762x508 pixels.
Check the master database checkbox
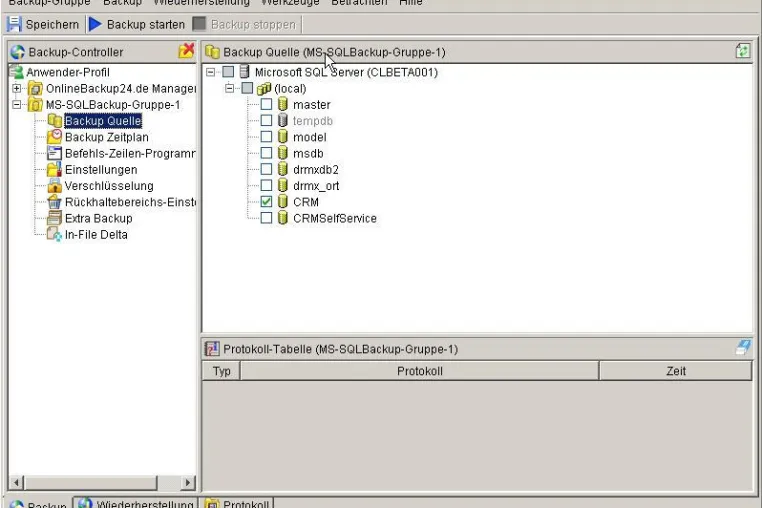[x=266, y=104]
